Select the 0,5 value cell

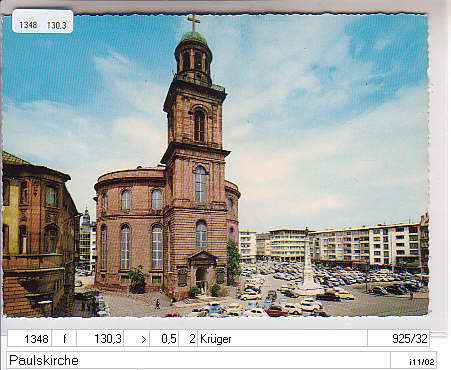[164, 339]
